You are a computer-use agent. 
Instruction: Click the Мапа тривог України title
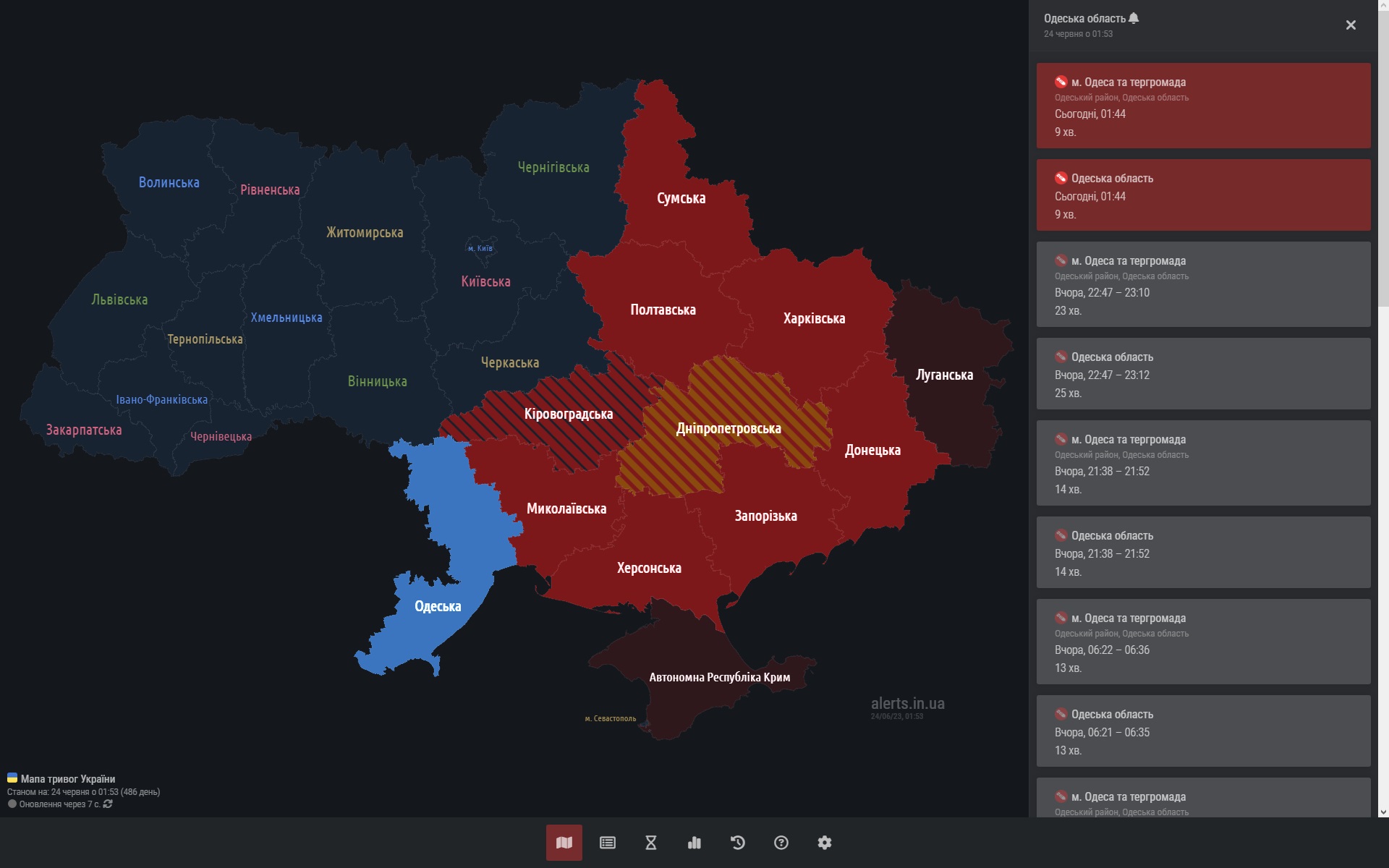tap(67, 779)
